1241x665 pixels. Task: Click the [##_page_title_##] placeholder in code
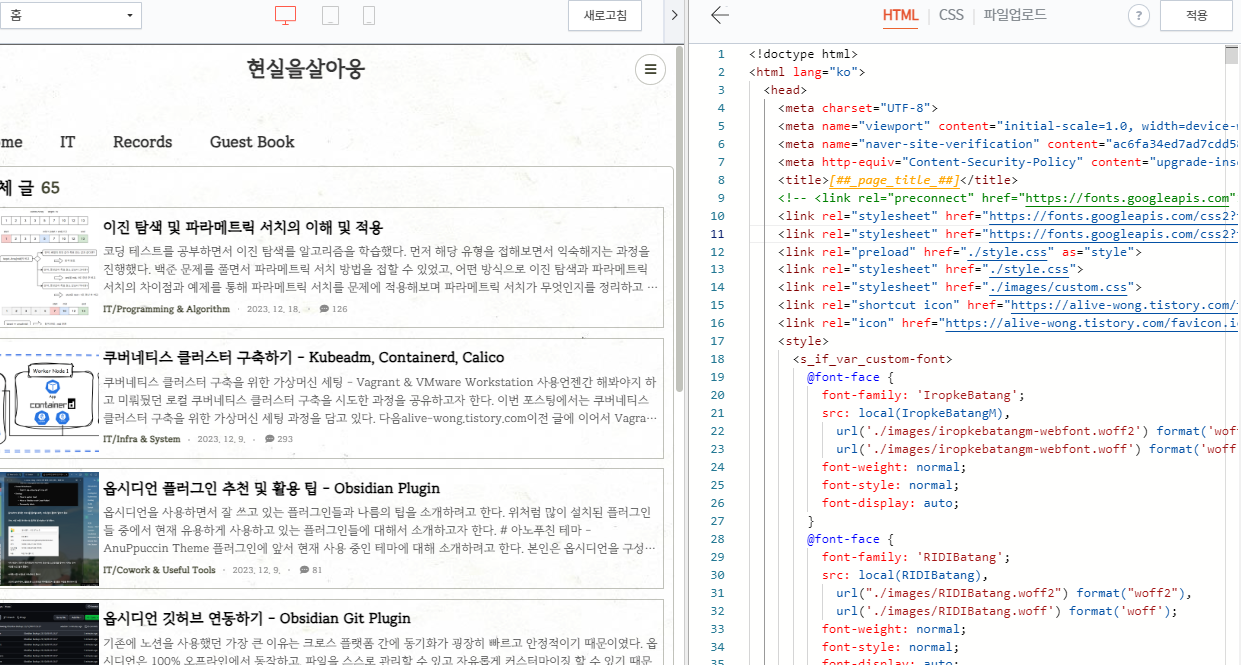893,180
